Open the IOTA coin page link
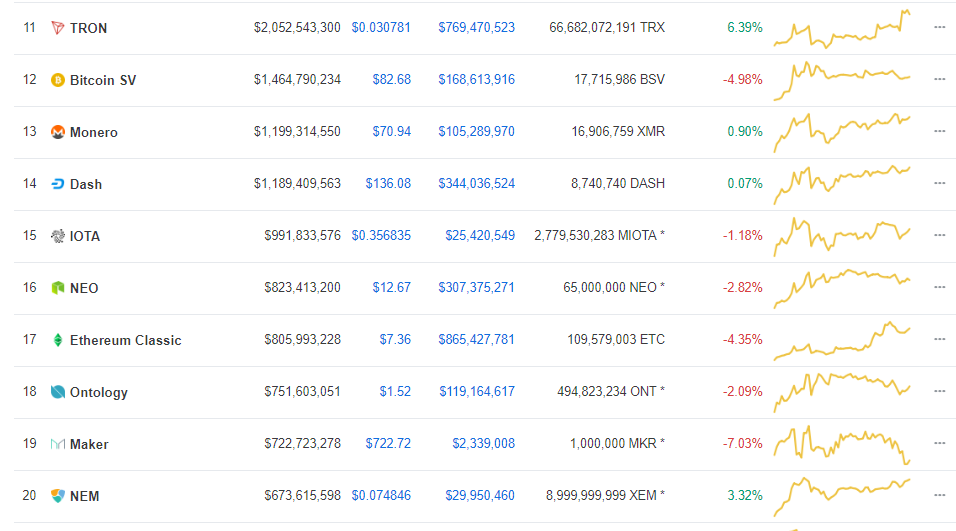Screen dimensions: 956x531 pos(85,236)
